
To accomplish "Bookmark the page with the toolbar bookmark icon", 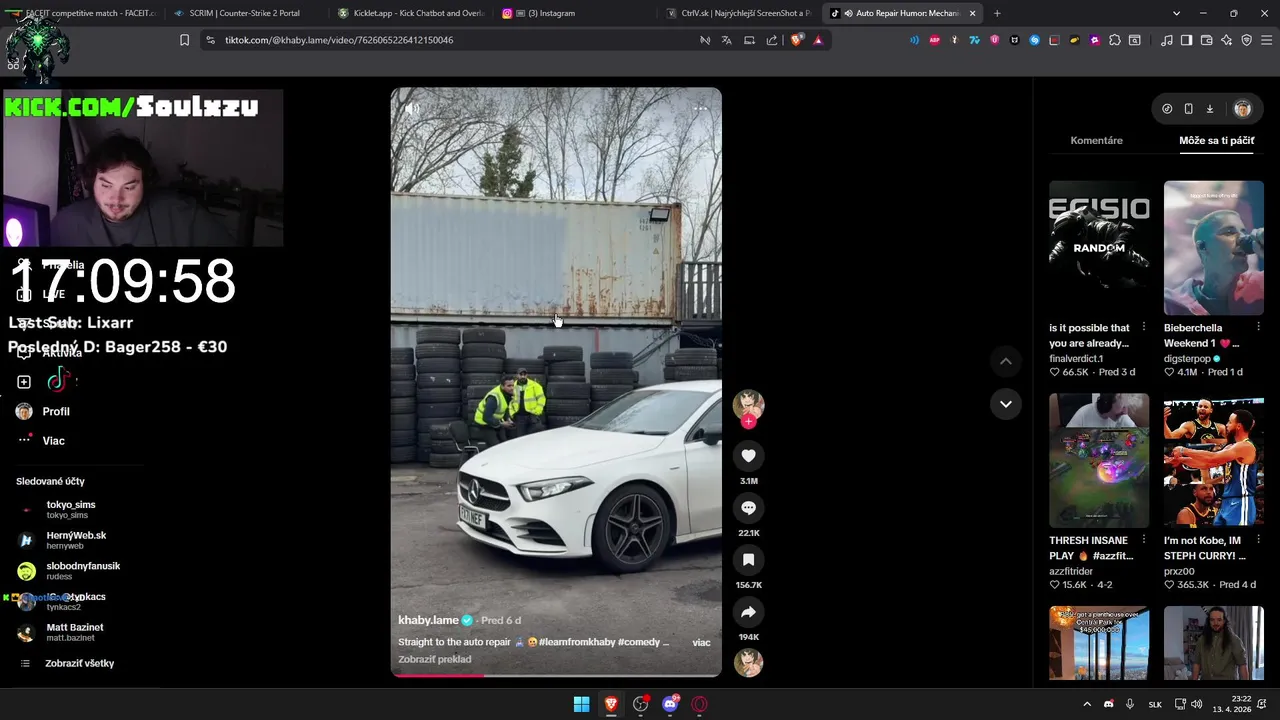I will (184, 40).
